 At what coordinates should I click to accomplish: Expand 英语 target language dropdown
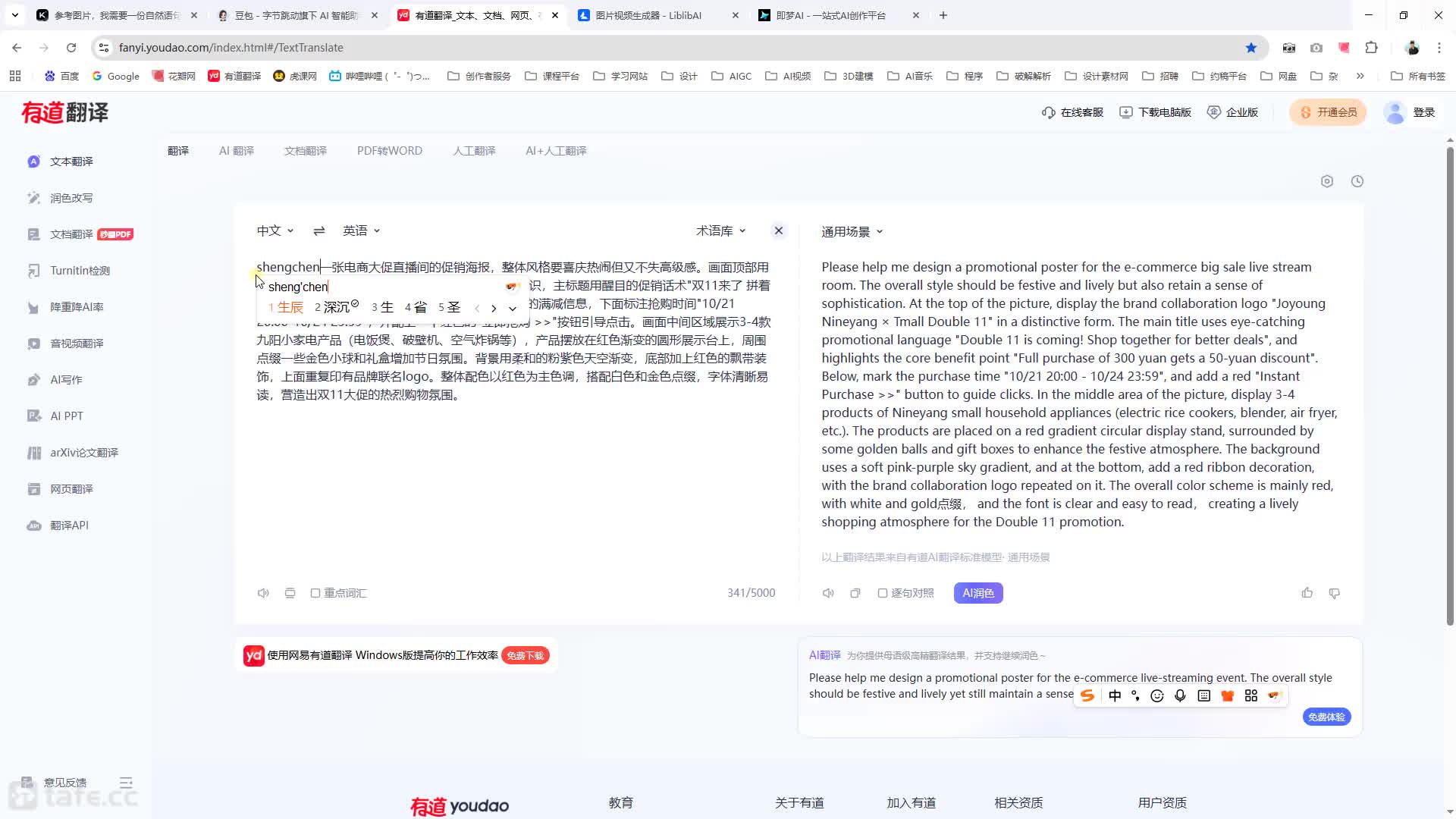(361, 231)
